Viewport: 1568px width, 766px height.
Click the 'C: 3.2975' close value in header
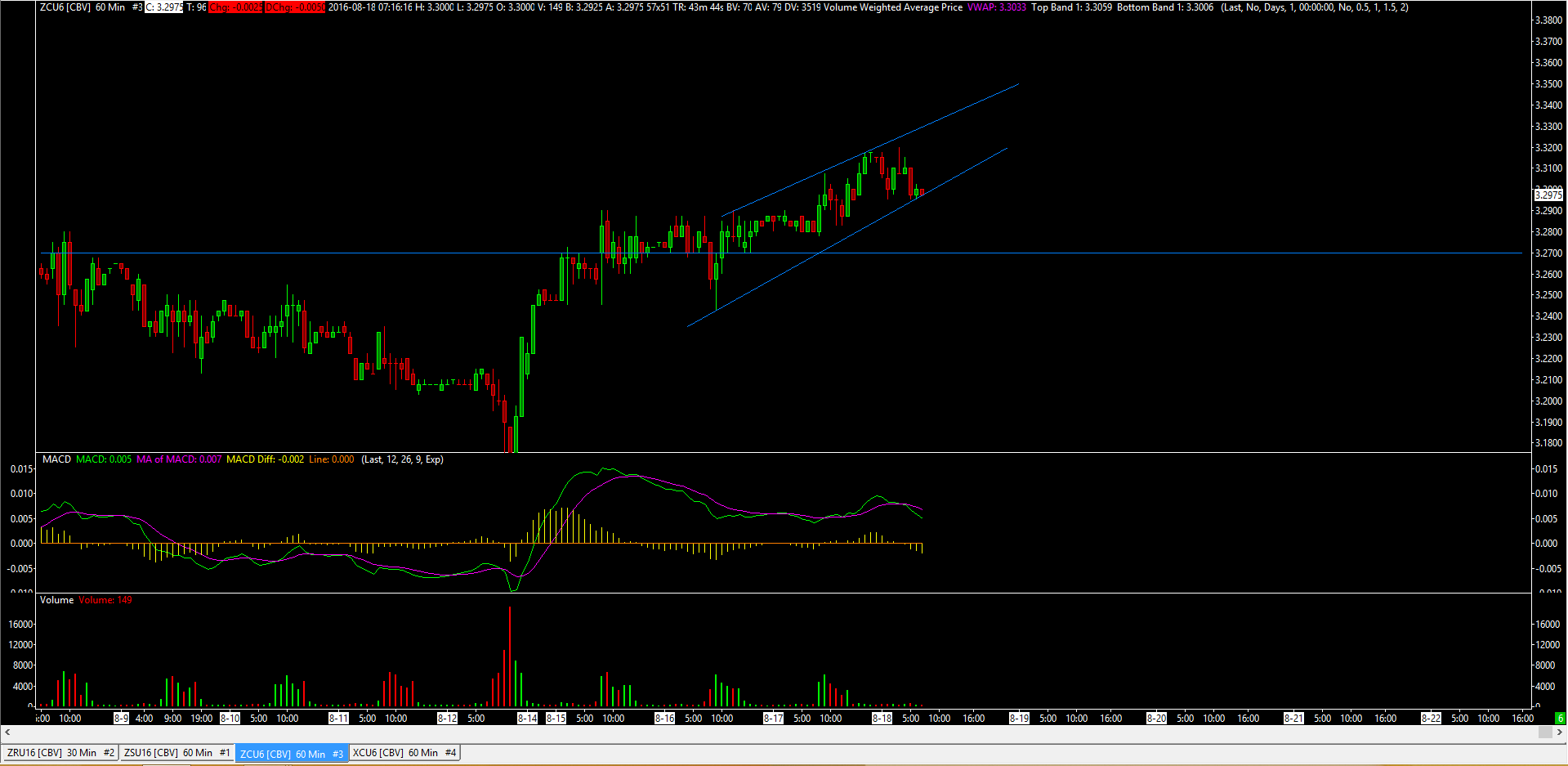(x=164, y=7)
